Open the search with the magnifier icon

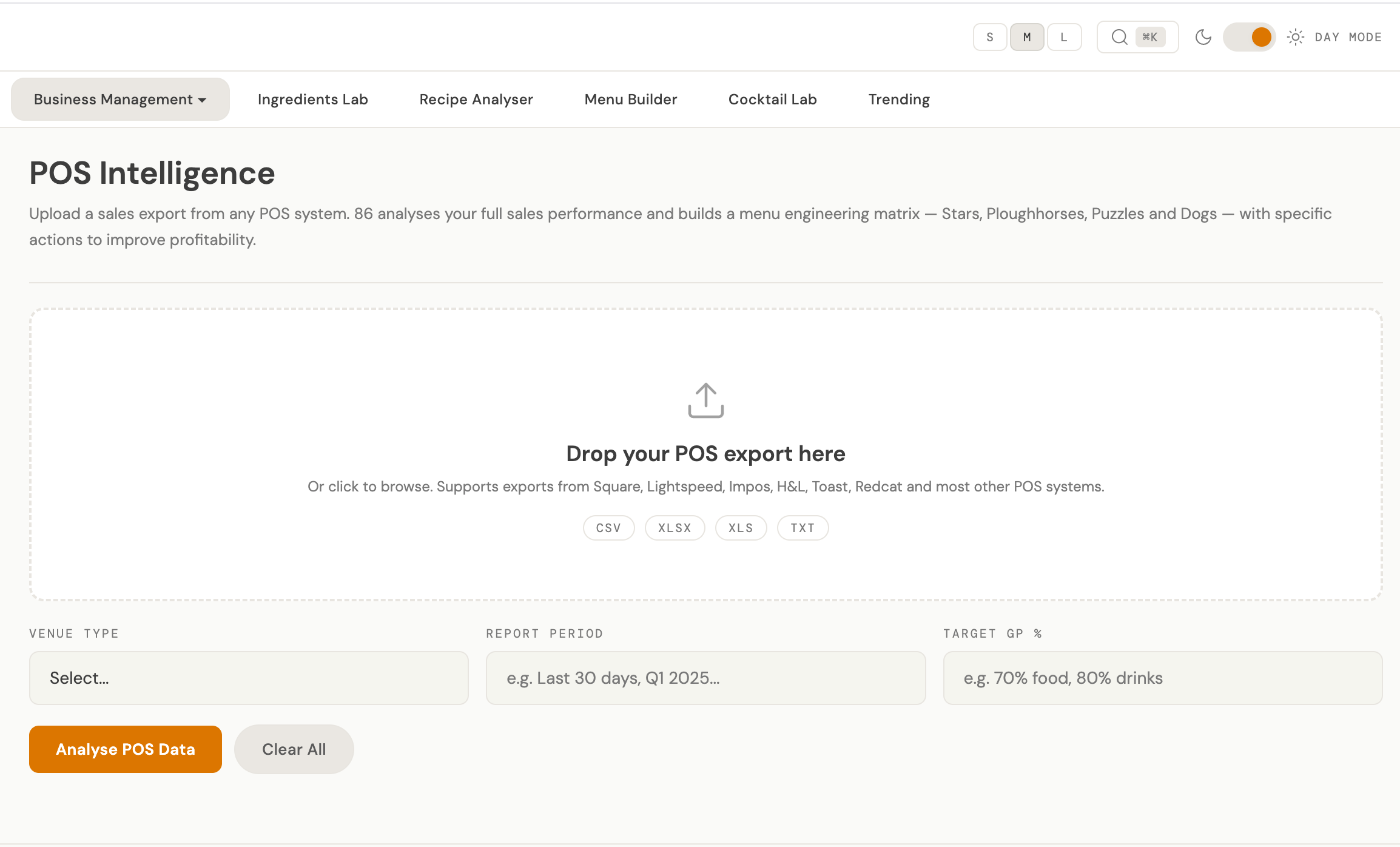[x=1119, y=36]
